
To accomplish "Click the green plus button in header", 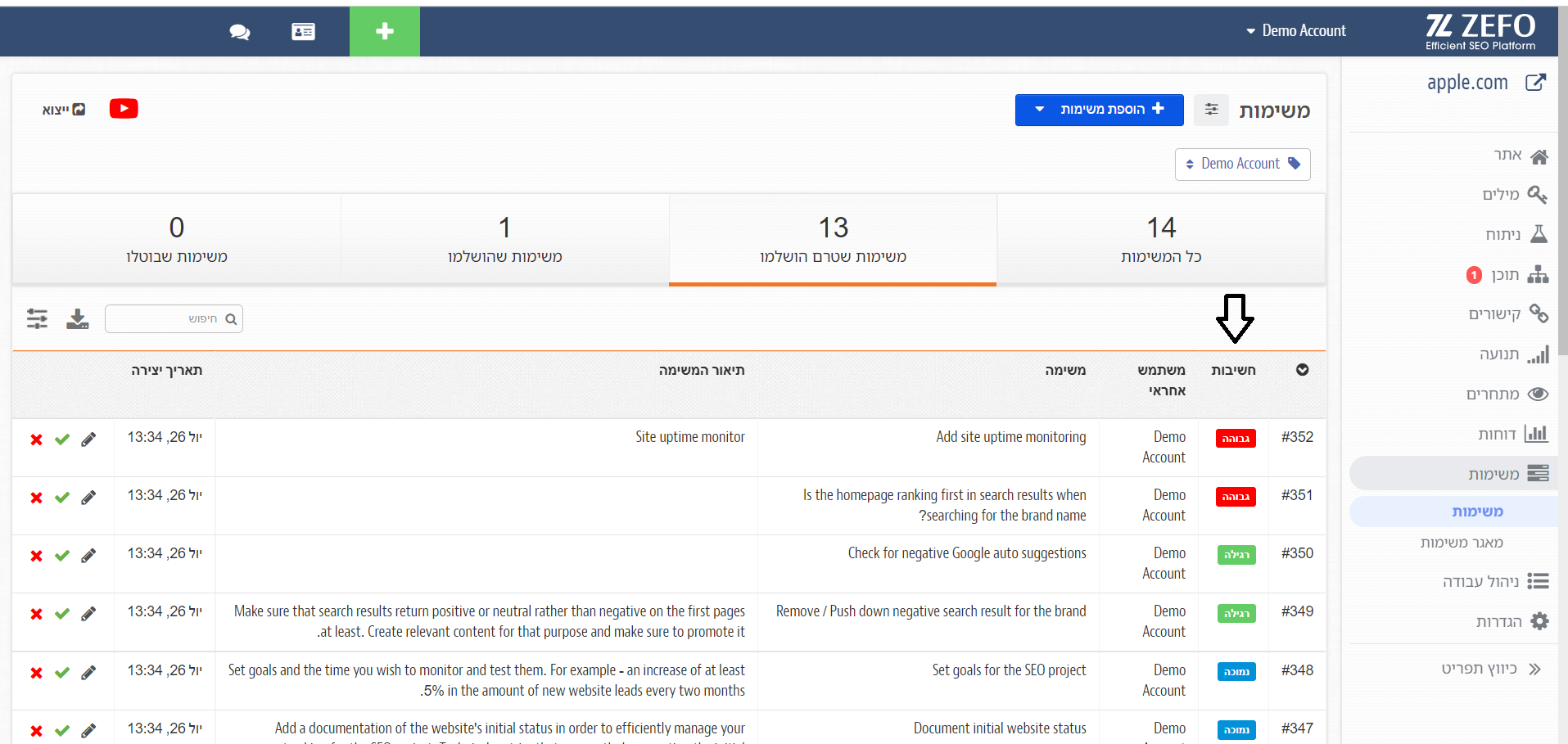I will 385,31.
